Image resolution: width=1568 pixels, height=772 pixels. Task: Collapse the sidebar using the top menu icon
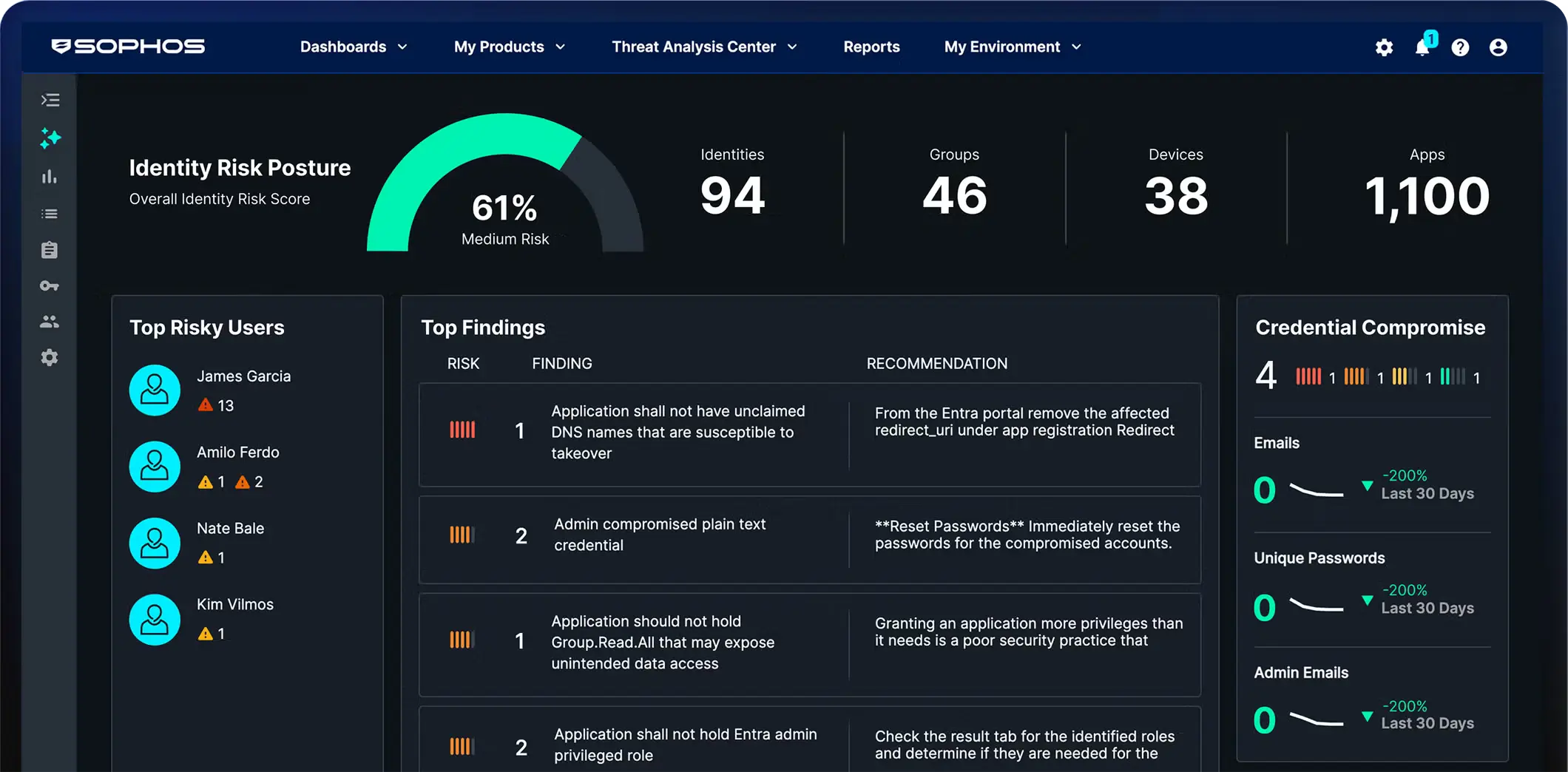[x=50, y=100]
